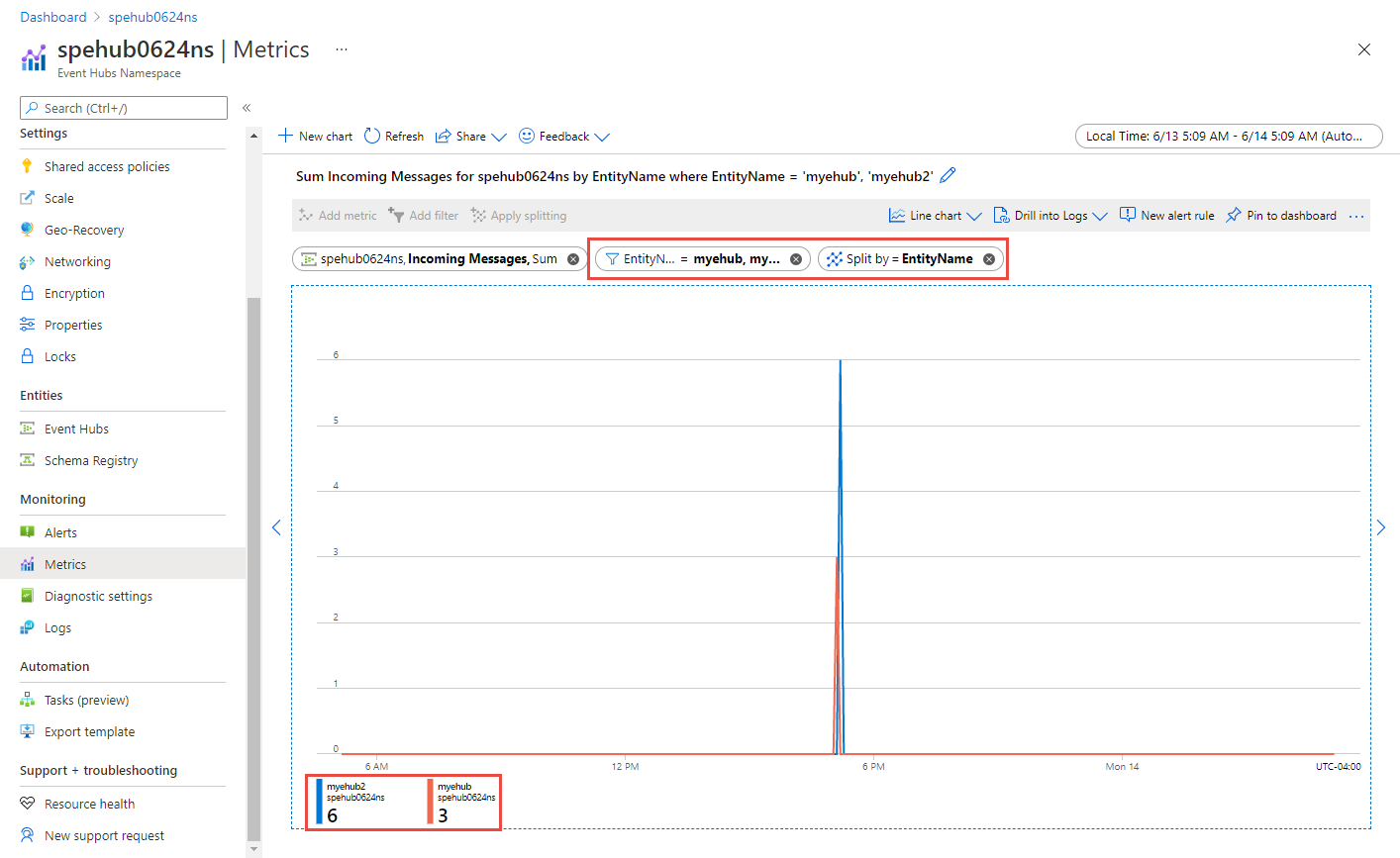Click the Encryption lock icon
Image resolution: width=1400 pixels, height=858 pixels.
27,293
